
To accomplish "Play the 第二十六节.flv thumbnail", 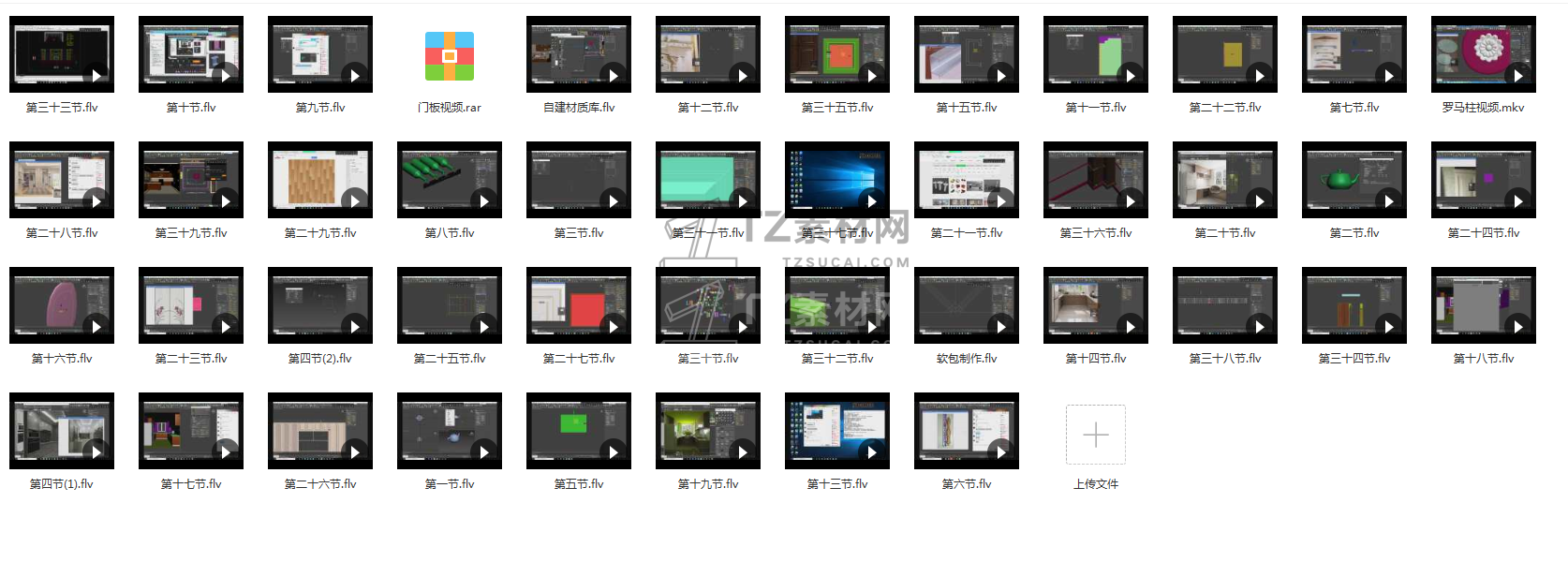I will (x=320, y=431).
